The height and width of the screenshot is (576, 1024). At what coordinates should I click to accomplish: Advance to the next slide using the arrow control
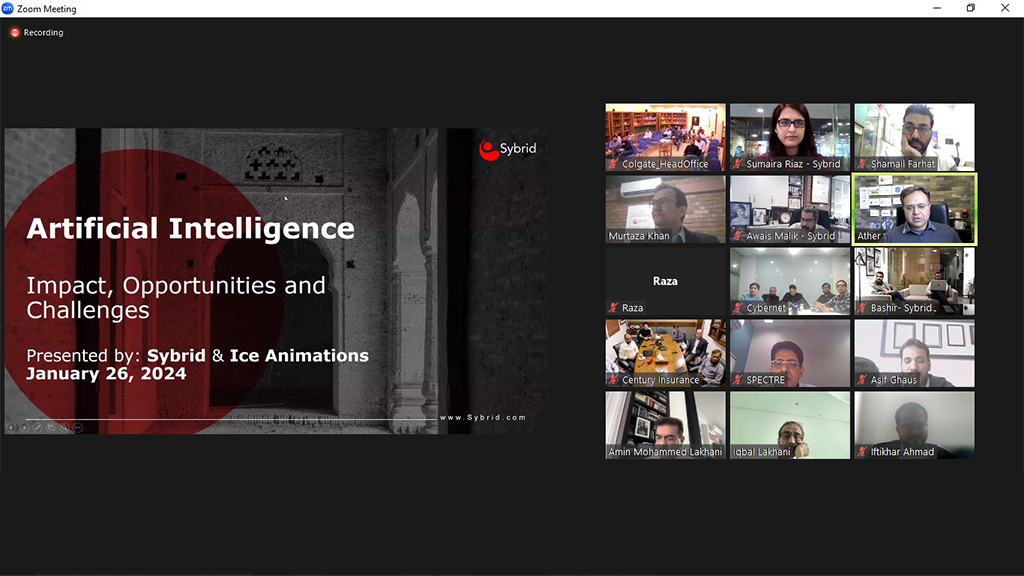coord(24,427)
